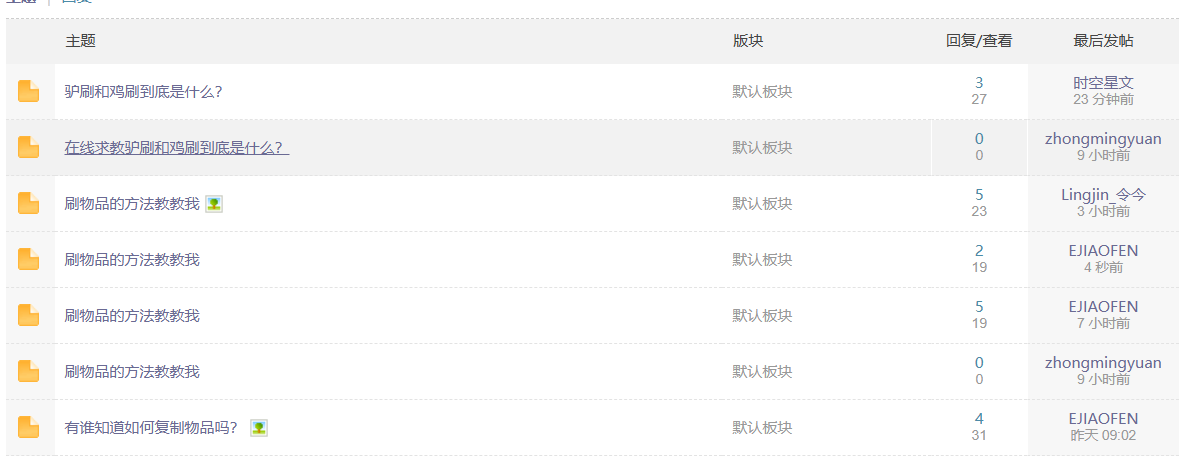1191x476 pixels.
Task: Click reply count 3 of 驴刷和鸡刷到底是什么? thread
Action: [x=979, y=83]
